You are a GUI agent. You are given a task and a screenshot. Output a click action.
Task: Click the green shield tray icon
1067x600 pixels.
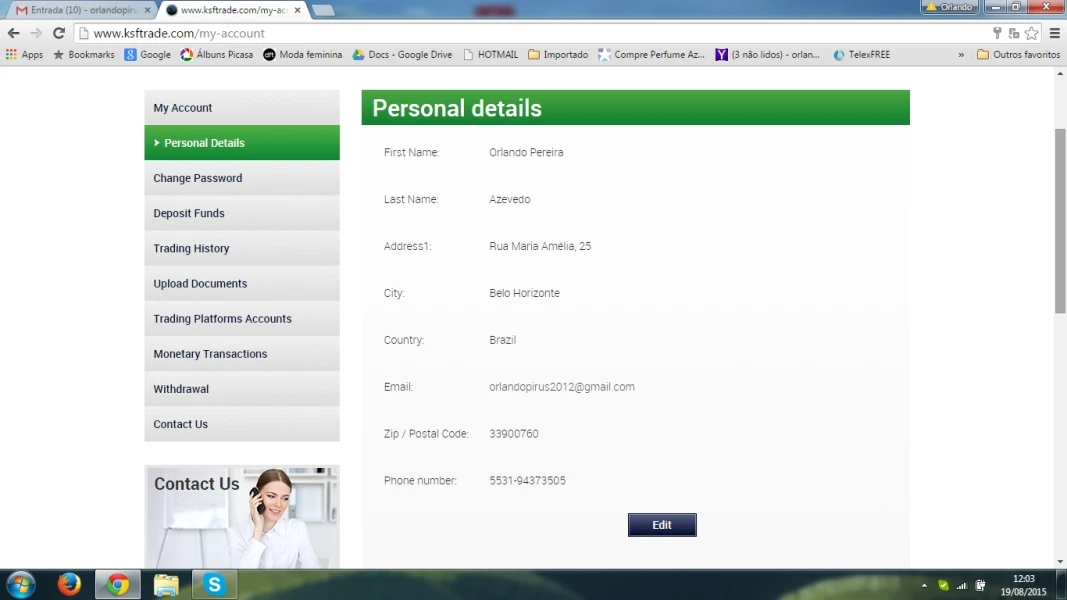(943, 585)
